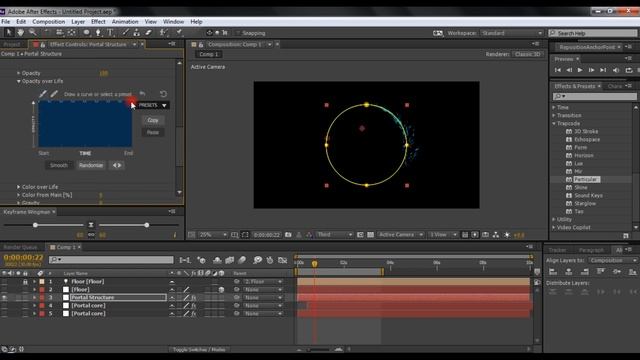Image resolution: width=640 pixels, height=360 pixels.
Task: Toggle lock on Floor [Floor] layer
Action: [25, 282]
